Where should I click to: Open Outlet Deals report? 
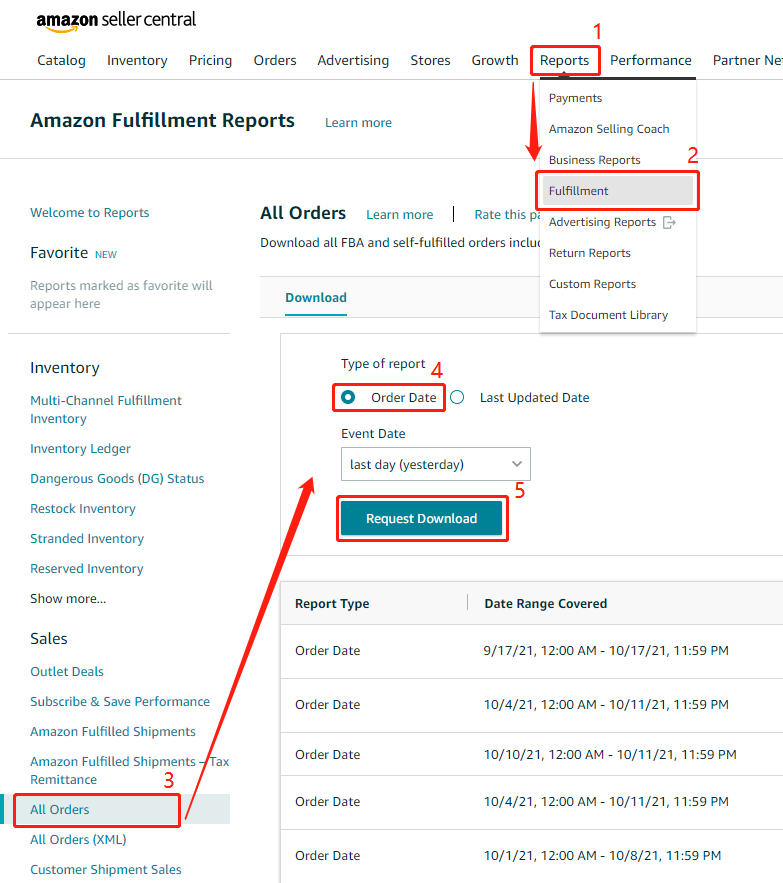pos(67,671)
